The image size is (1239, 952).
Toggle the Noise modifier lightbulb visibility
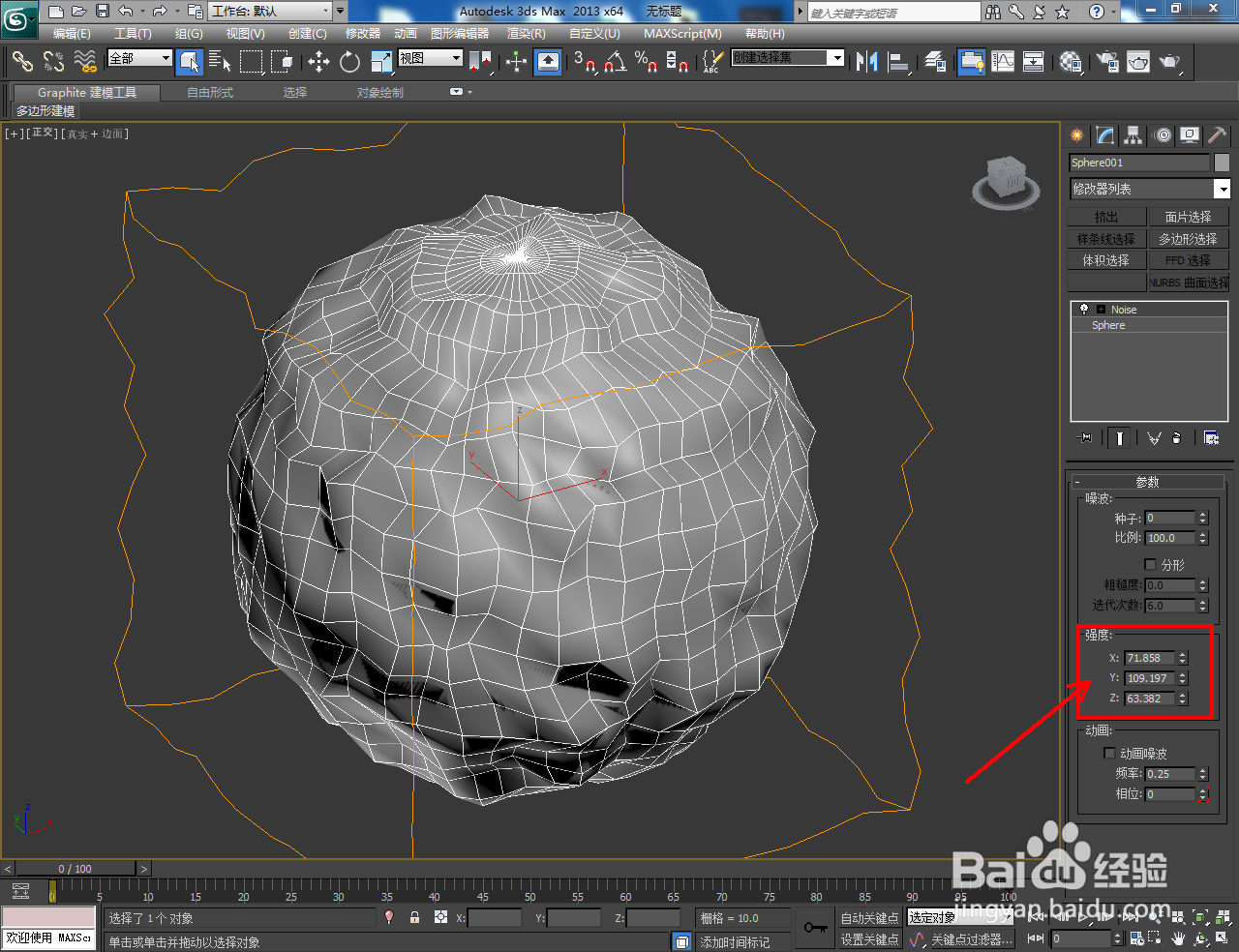pos(1083,310)
